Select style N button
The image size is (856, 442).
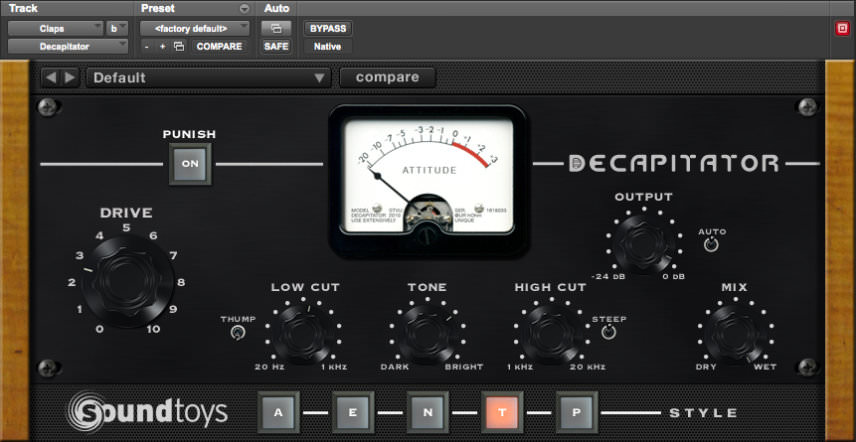click(x=427, y=412)
